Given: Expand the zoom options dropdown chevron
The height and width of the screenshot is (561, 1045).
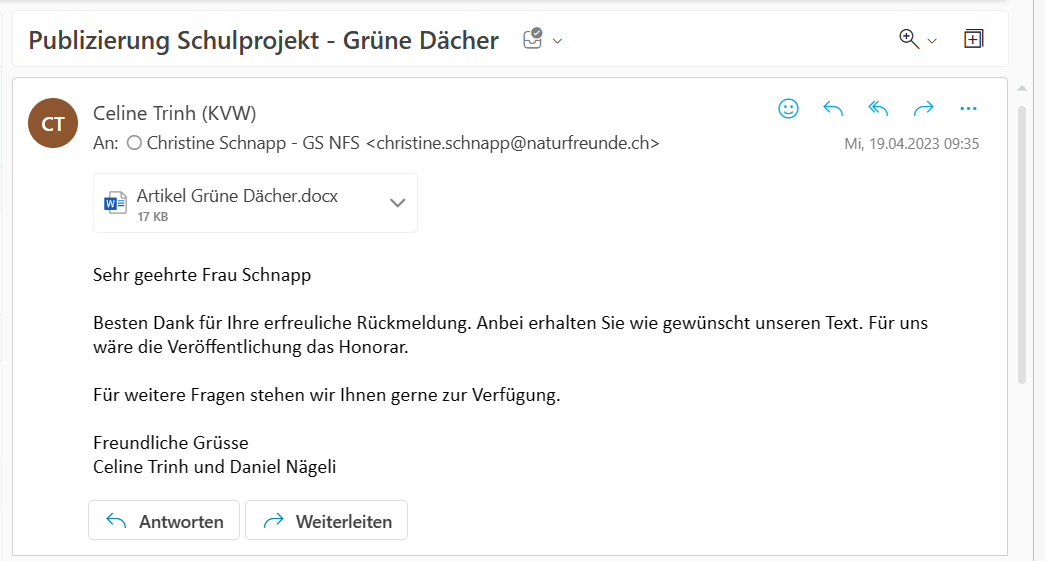Looking at the screenshot, I should tap(932, 41).
